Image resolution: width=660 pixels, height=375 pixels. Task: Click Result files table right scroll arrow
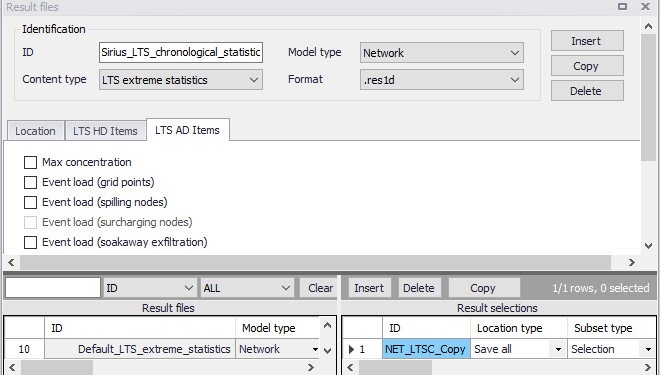pos(311,367)
